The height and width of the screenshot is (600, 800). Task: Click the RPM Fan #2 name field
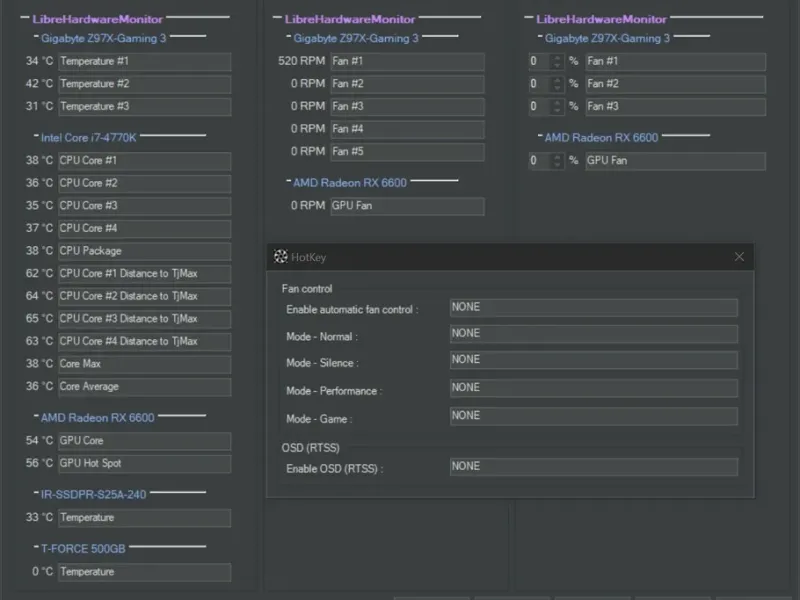click(x=407, y=84)
